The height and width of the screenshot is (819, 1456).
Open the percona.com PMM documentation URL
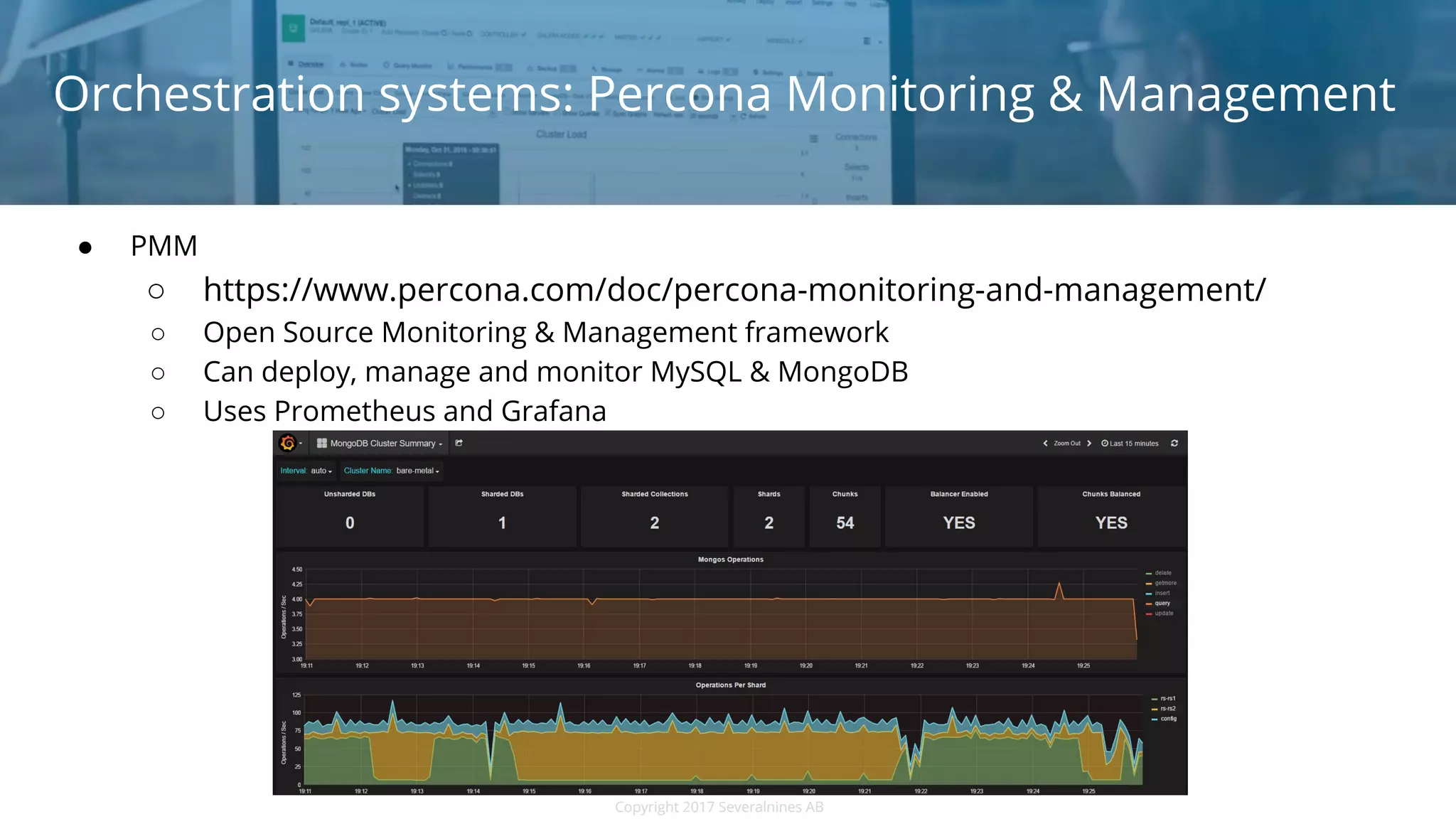734,290
